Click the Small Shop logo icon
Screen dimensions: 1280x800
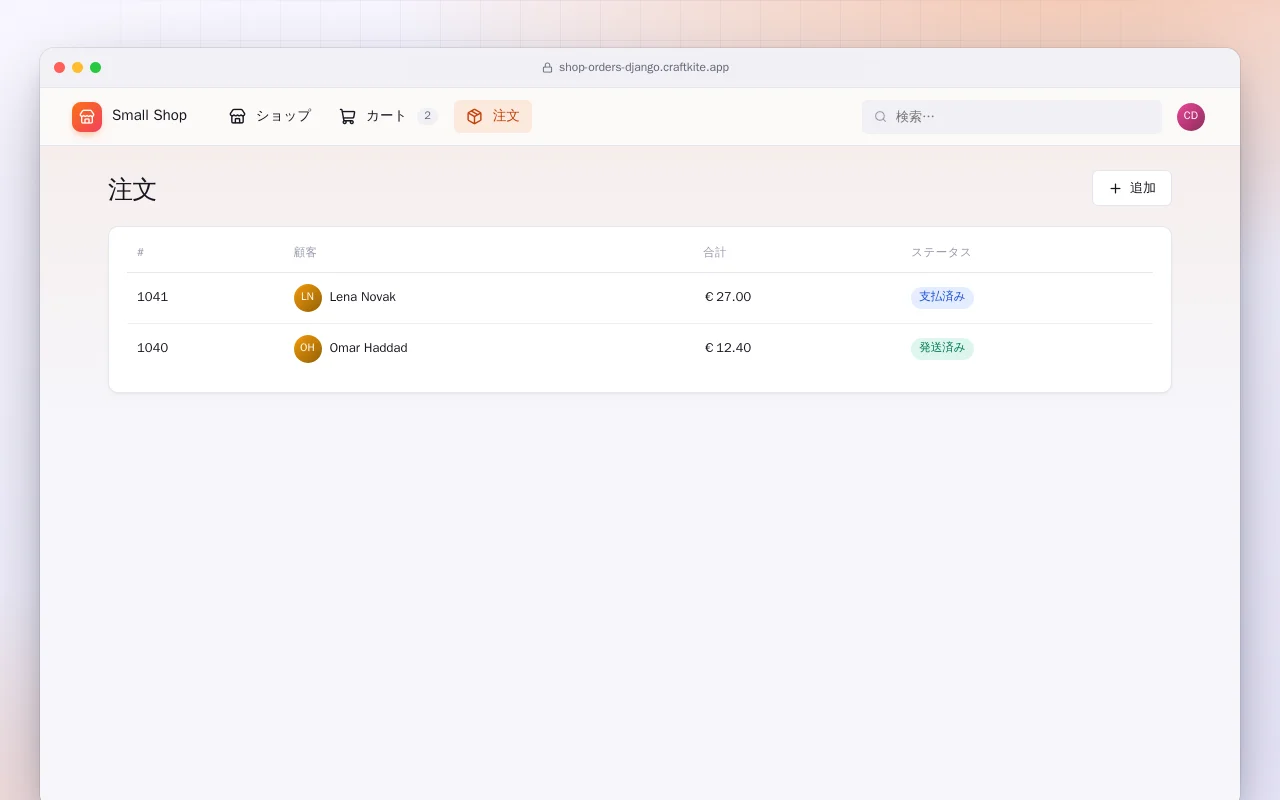[x=87, y=117]
